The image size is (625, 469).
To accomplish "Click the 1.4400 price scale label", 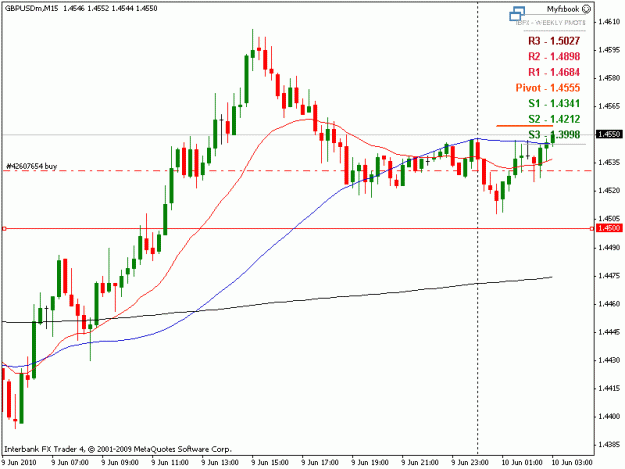I will point(609,416).
